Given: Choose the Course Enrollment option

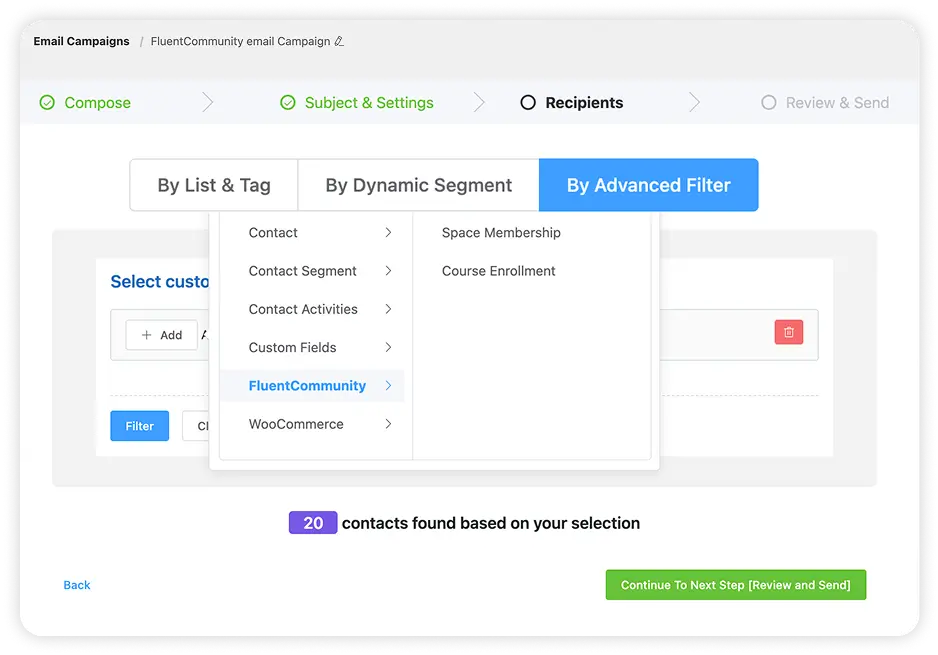Looking at the screenshot, I should (498, 271).
